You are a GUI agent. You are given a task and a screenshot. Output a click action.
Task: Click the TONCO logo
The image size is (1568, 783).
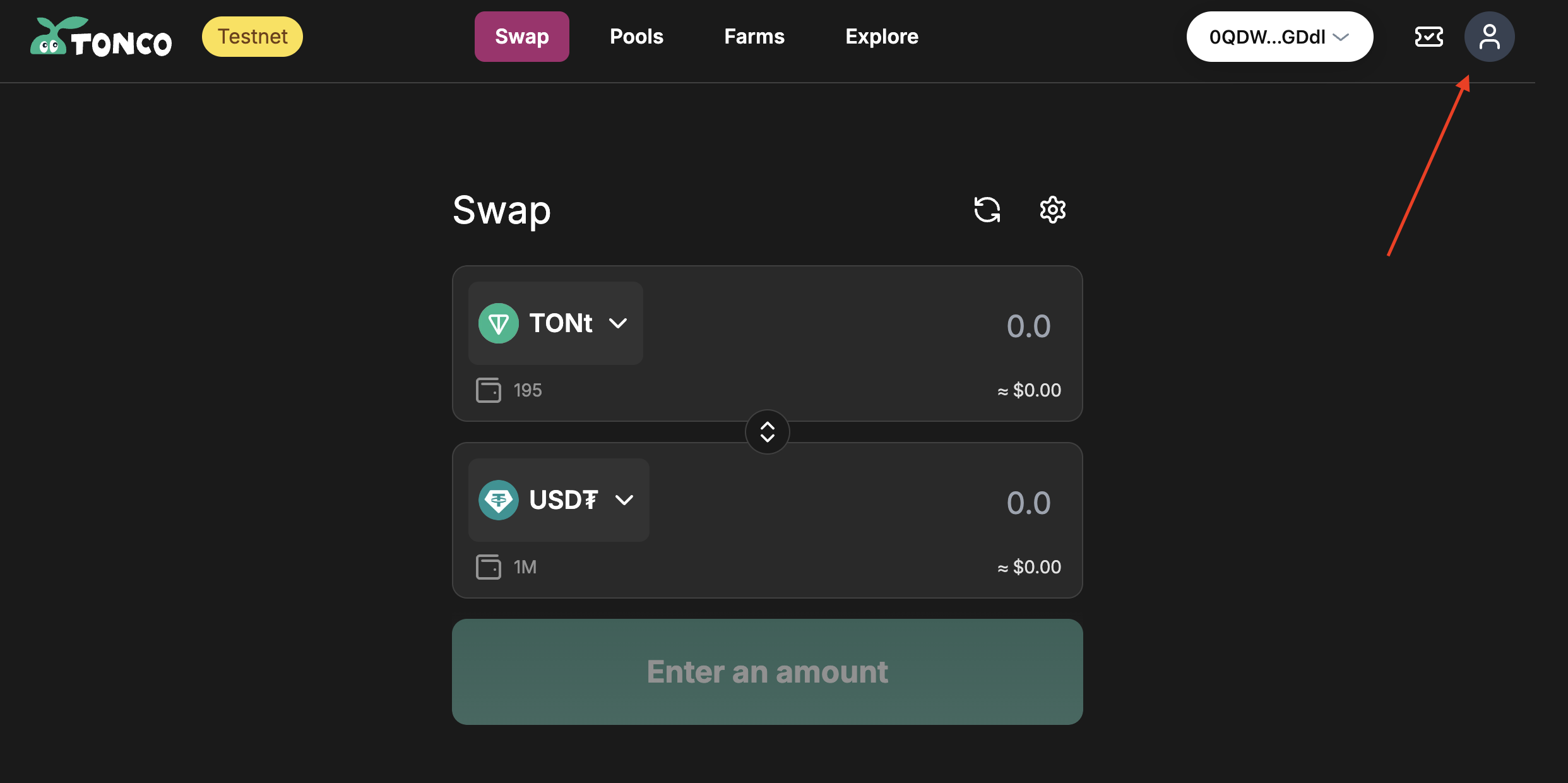[101, 37]
